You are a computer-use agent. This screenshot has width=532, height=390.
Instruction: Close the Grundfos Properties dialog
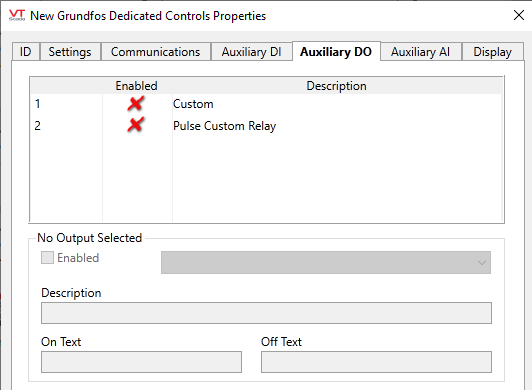pyautogui.click(x=519, y=15)
